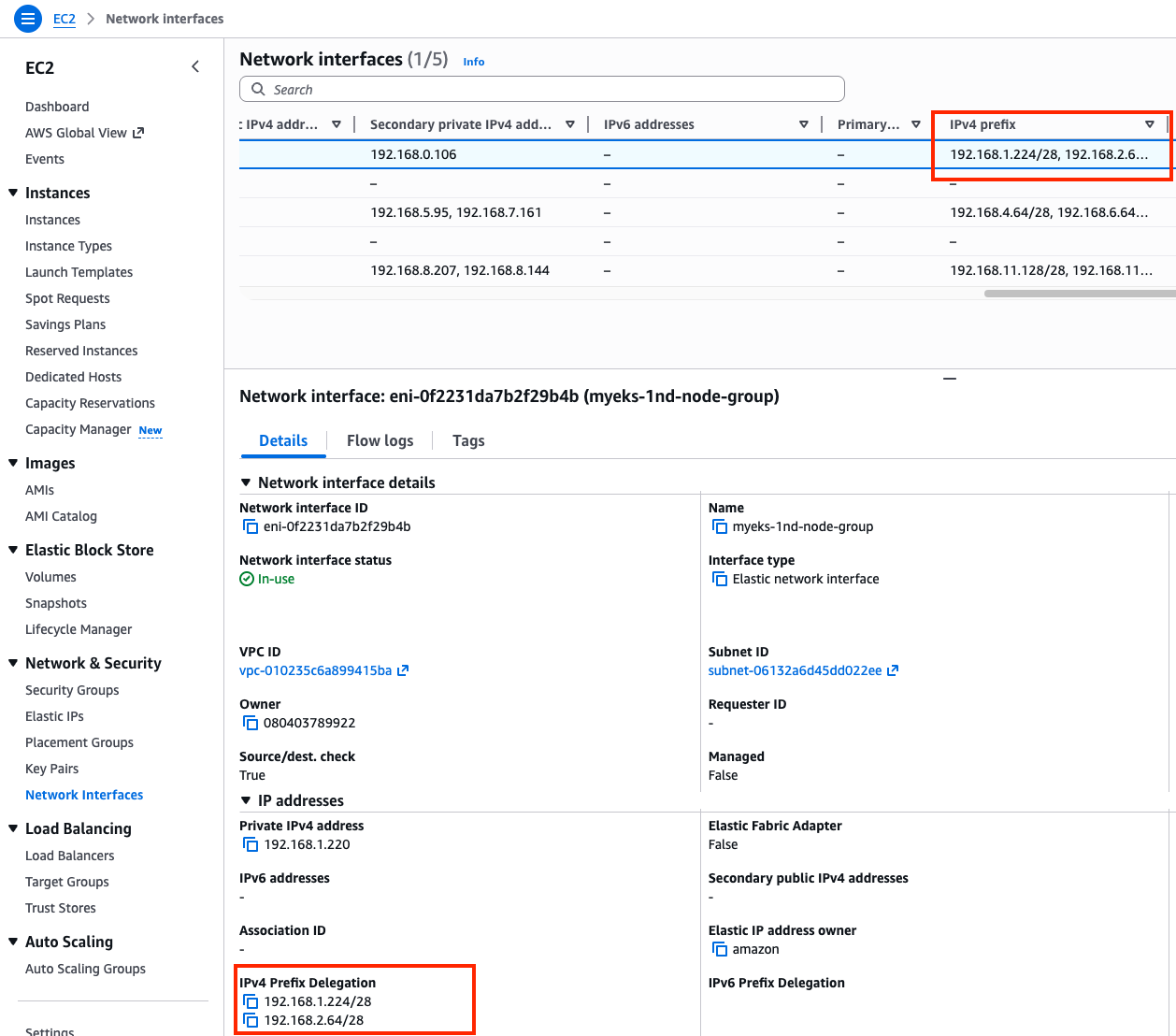Image resolution: width=1176 pixels, height=1036 pixels.
Task: Open the subnet ID link
Action: 795,670
